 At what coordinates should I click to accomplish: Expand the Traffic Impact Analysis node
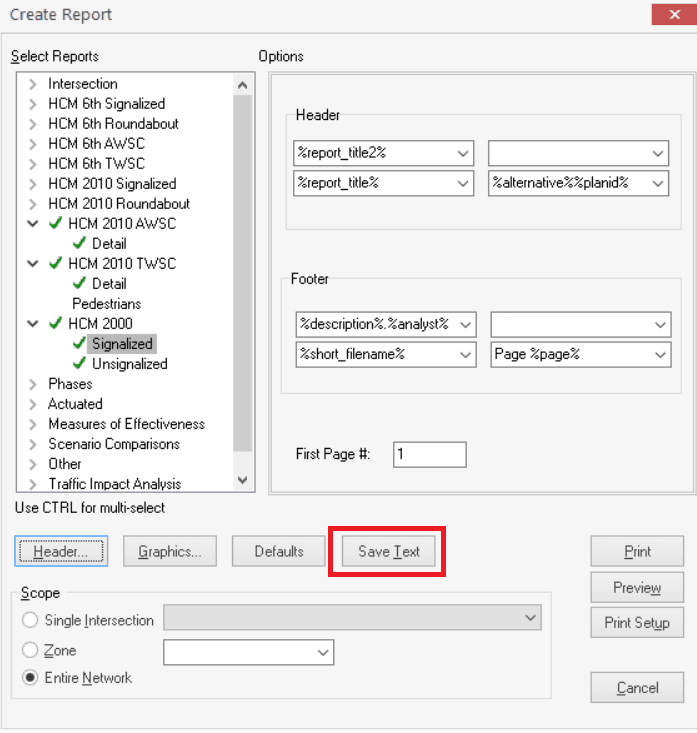[32, 484]
